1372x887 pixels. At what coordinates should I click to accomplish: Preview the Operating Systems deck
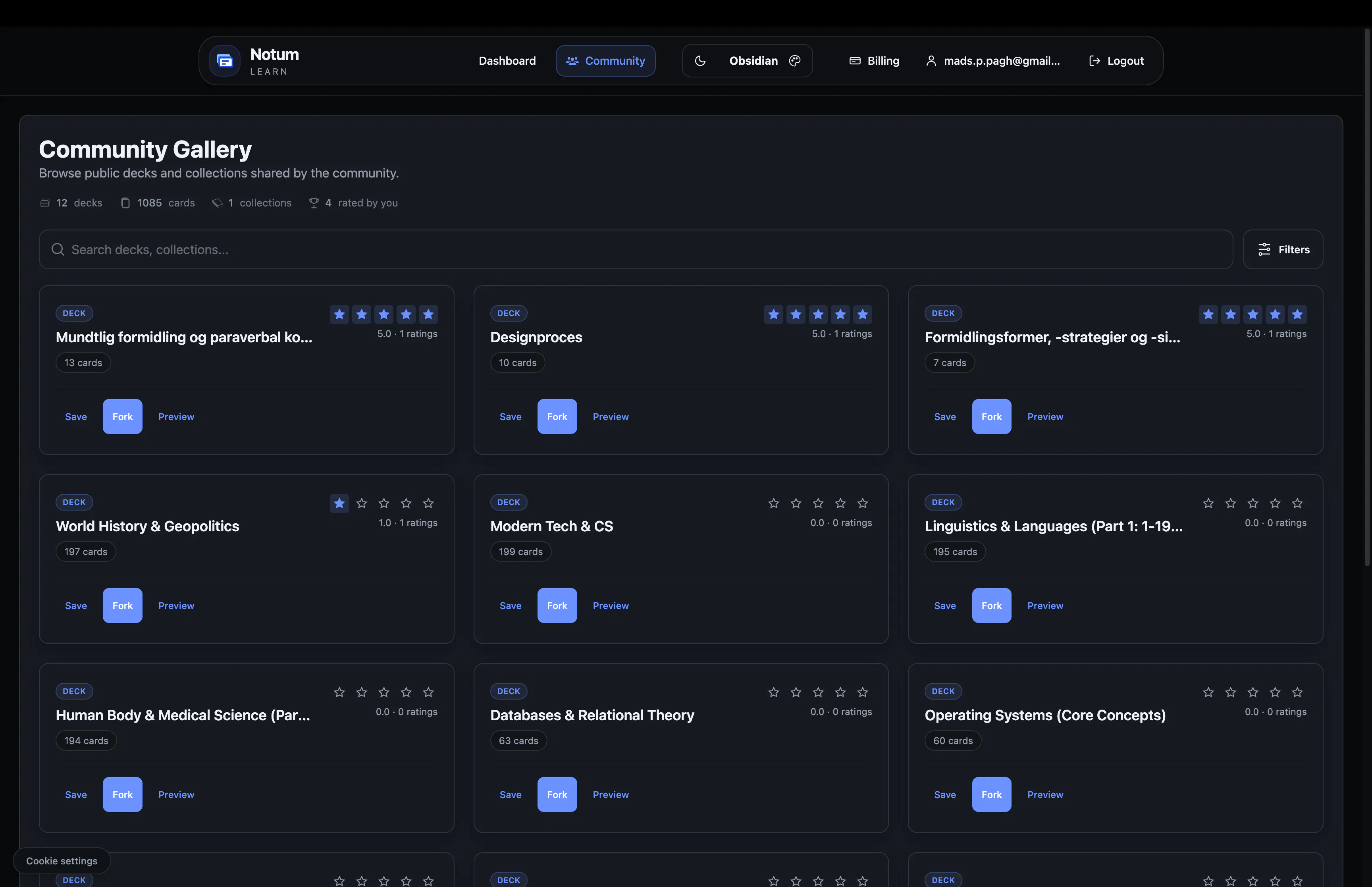pyautogui.click(x=1045, y=794)
